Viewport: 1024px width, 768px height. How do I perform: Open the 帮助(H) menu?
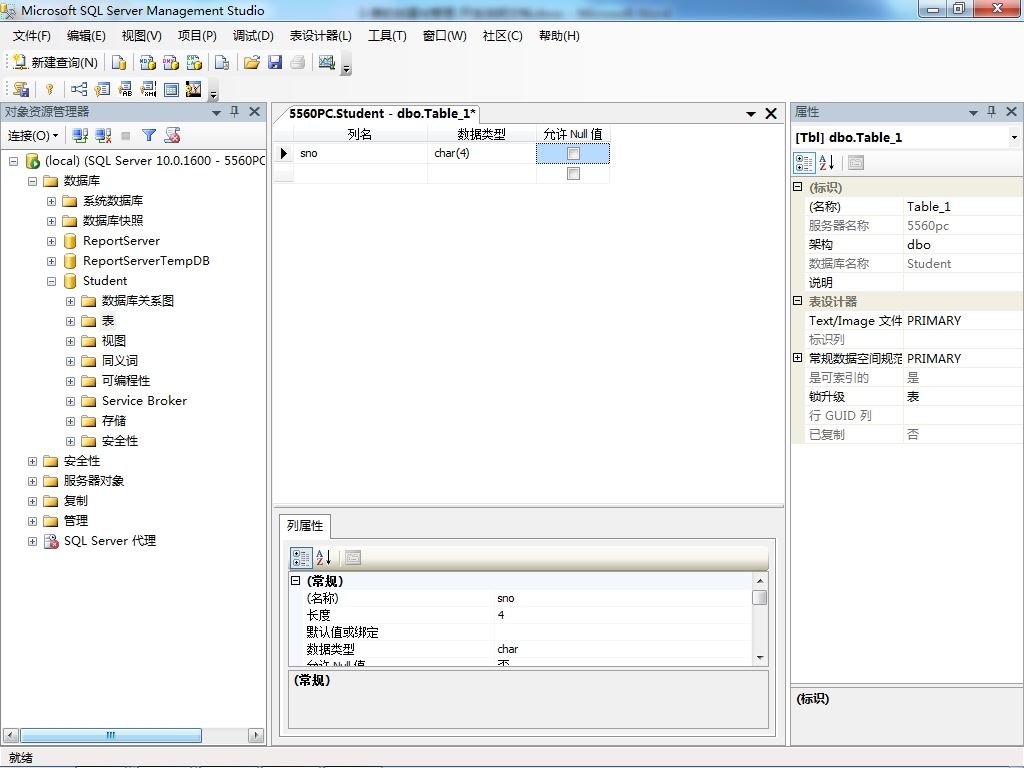tap(559, 36)
